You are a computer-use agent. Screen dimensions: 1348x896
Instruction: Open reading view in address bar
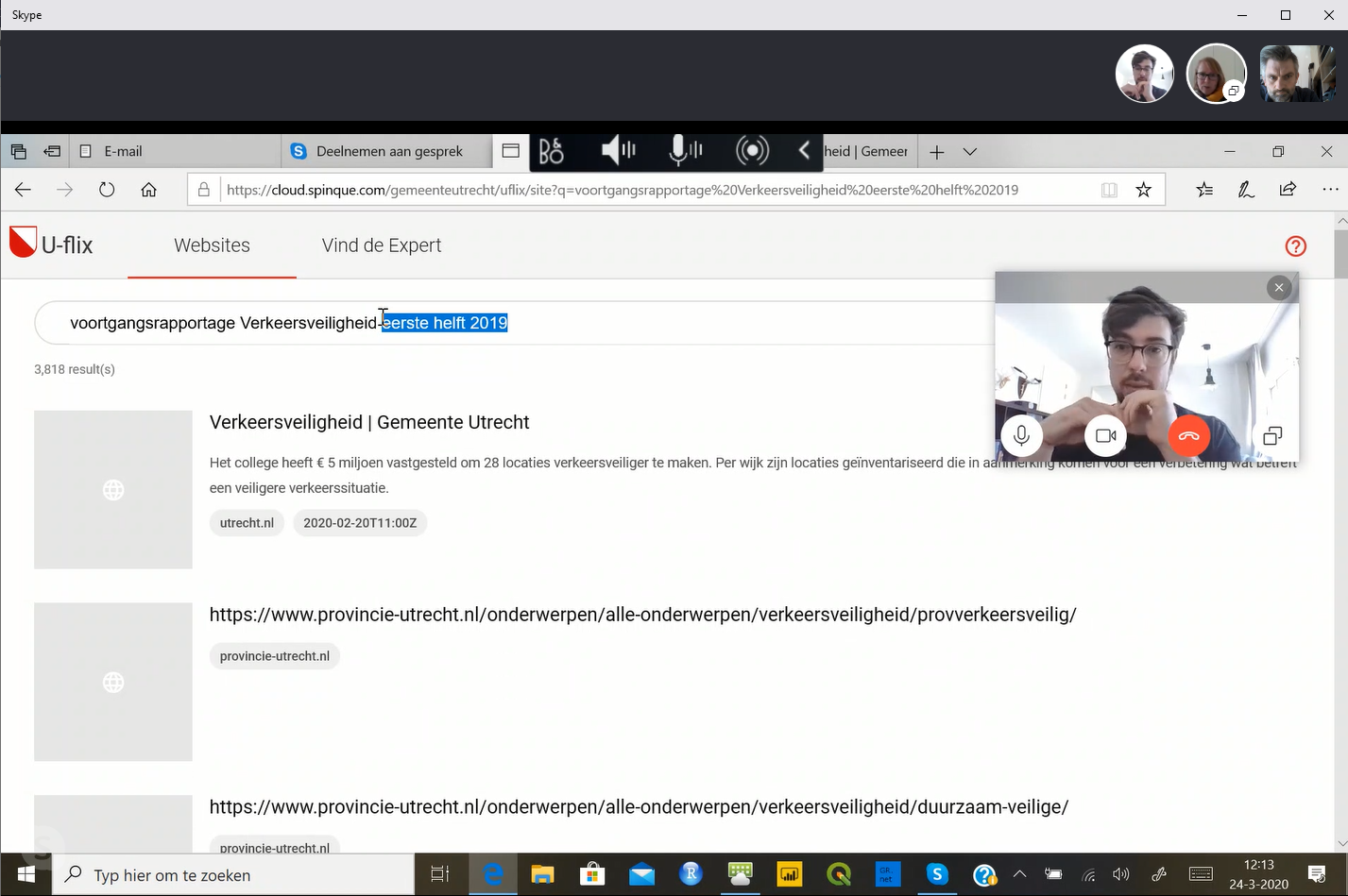point(1109,190)
